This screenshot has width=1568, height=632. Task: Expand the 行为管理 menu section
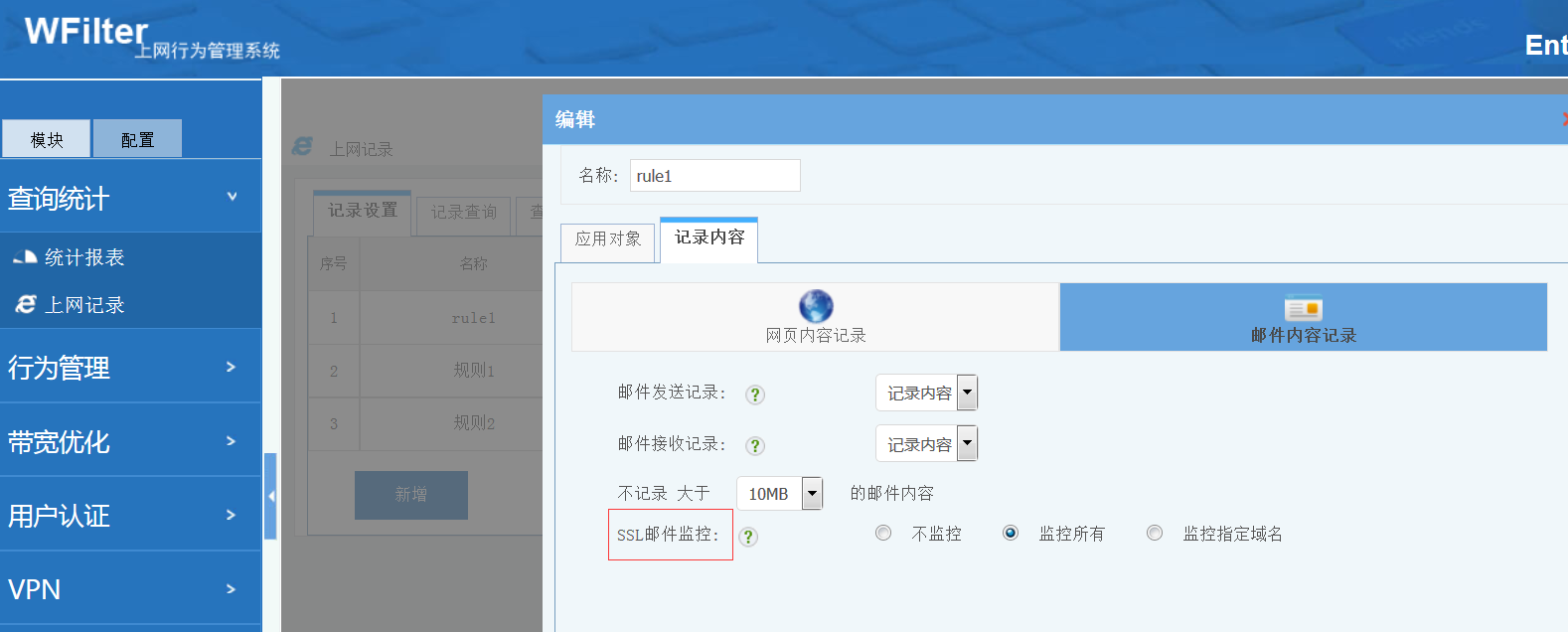(129, 367)
